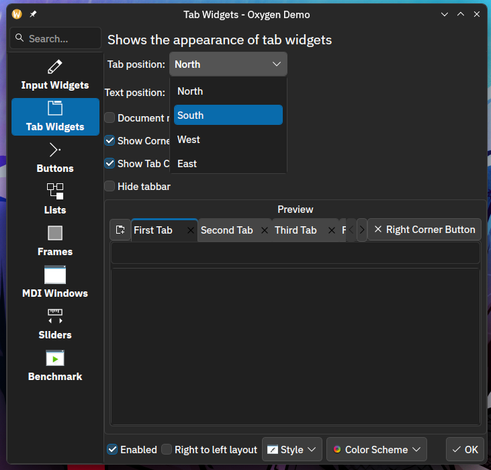
Task: Close the Third Tab with its X
Action: 331,230
